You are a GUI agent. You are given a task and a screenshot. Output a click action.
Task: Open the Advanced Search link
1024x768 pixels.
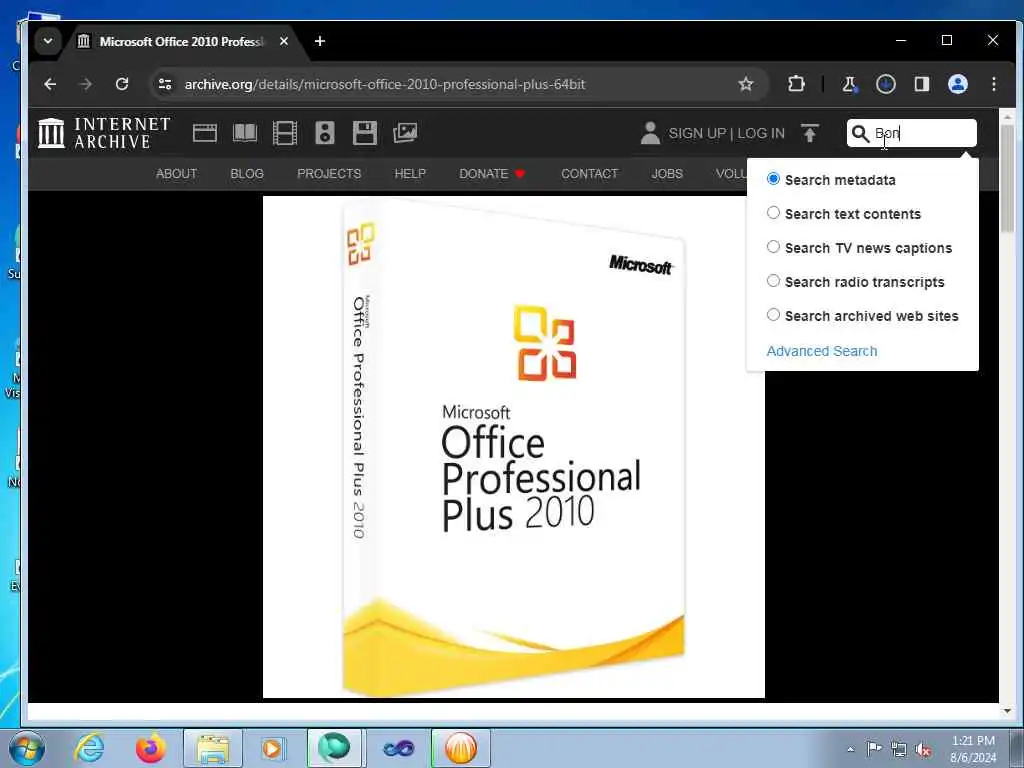click(x=822, y=351)
